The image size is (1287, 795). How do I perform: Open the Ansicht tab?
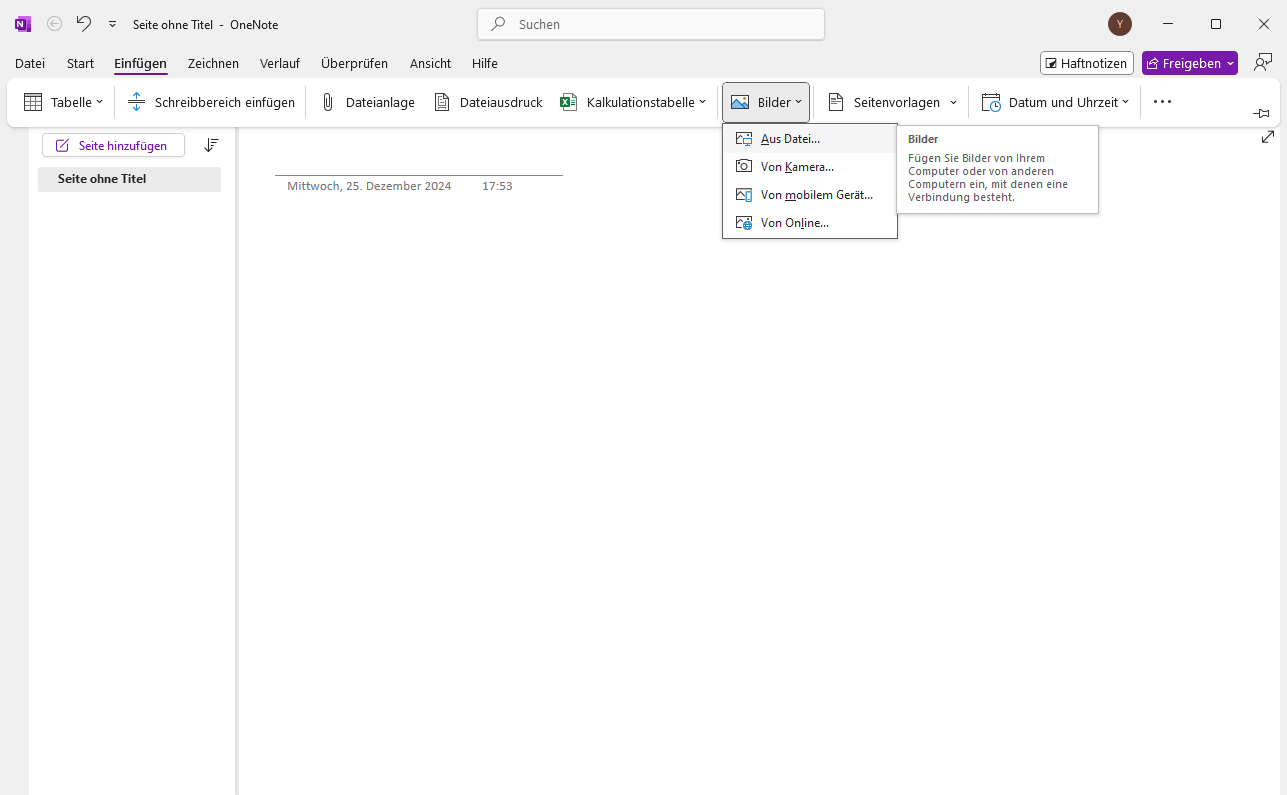(430, 63)
